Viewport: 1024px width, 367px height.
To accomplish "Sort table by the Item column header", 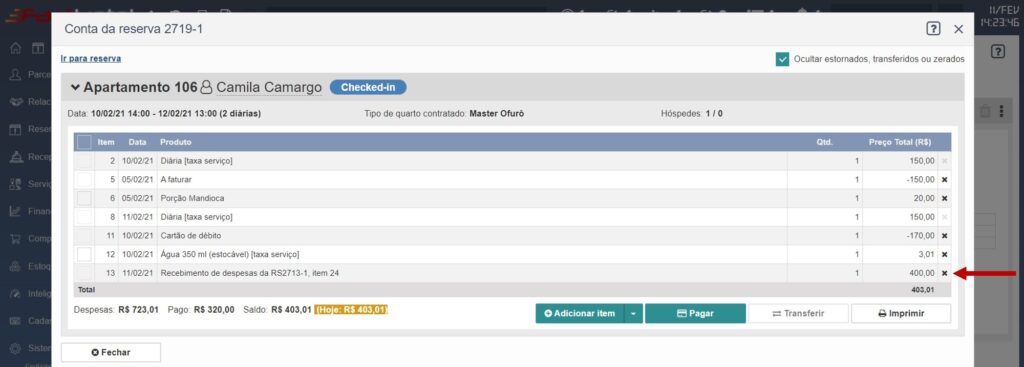I will coord(106,142).
